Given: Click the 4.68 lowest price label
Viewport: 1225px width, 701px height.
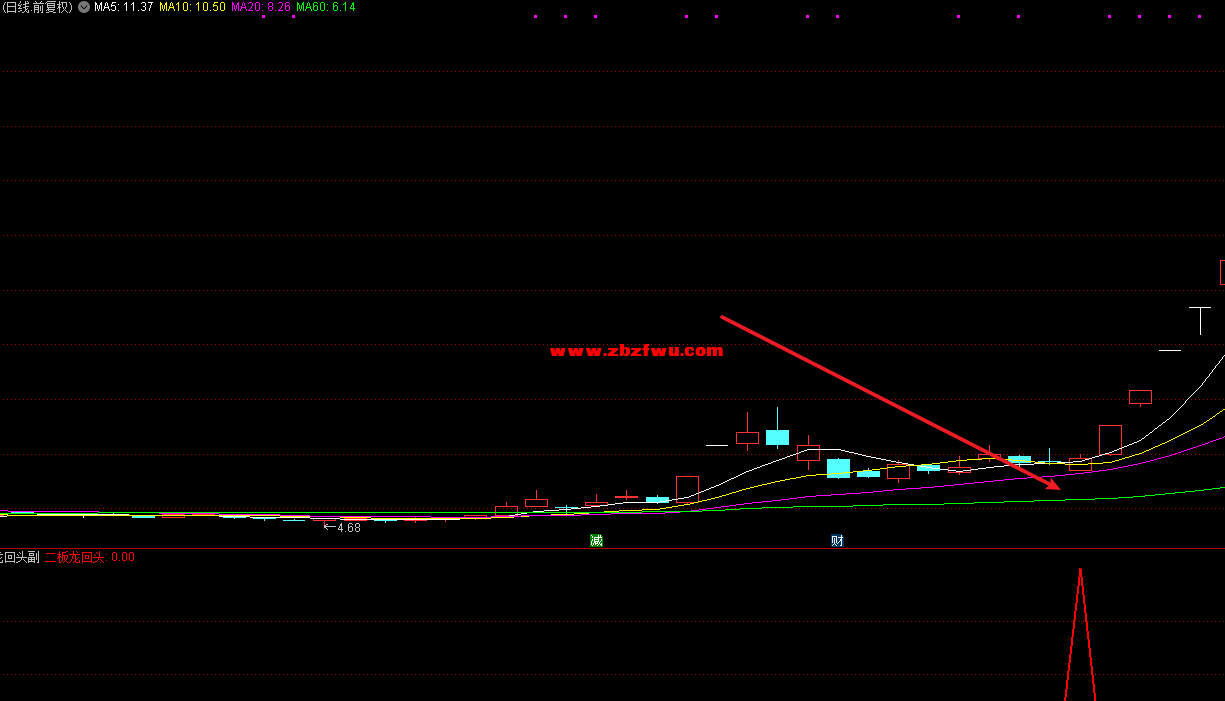Looking at the screenshot, I should point(348,527).
